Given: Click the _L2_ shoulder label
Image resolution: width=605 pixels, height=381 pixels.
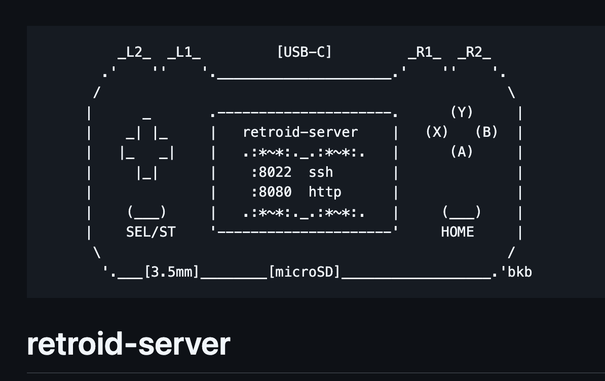Looking at the screenshot, I should 134,52.
